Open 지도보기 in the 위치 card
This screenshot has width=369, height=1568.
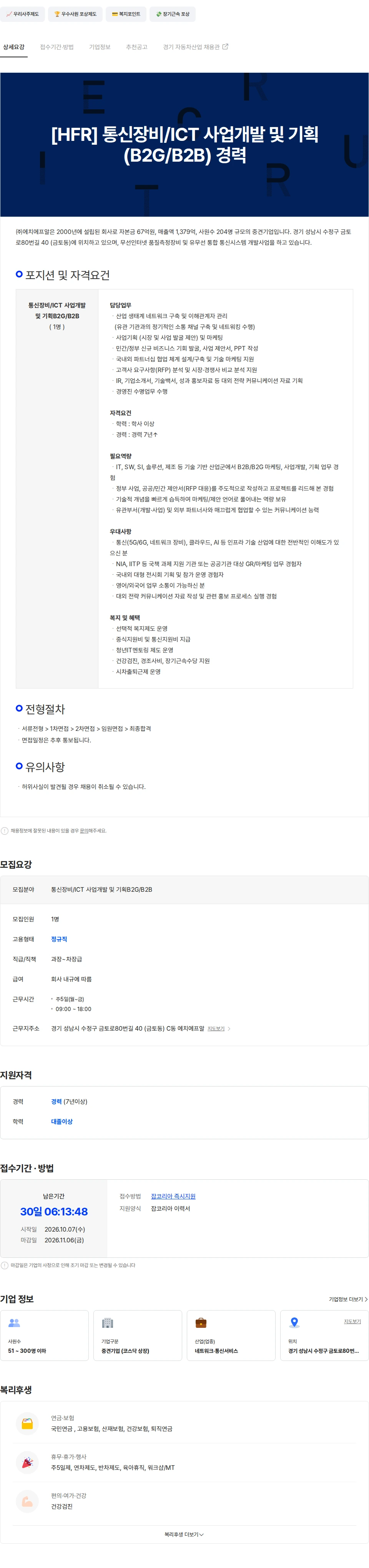(x=352, y=1321)
